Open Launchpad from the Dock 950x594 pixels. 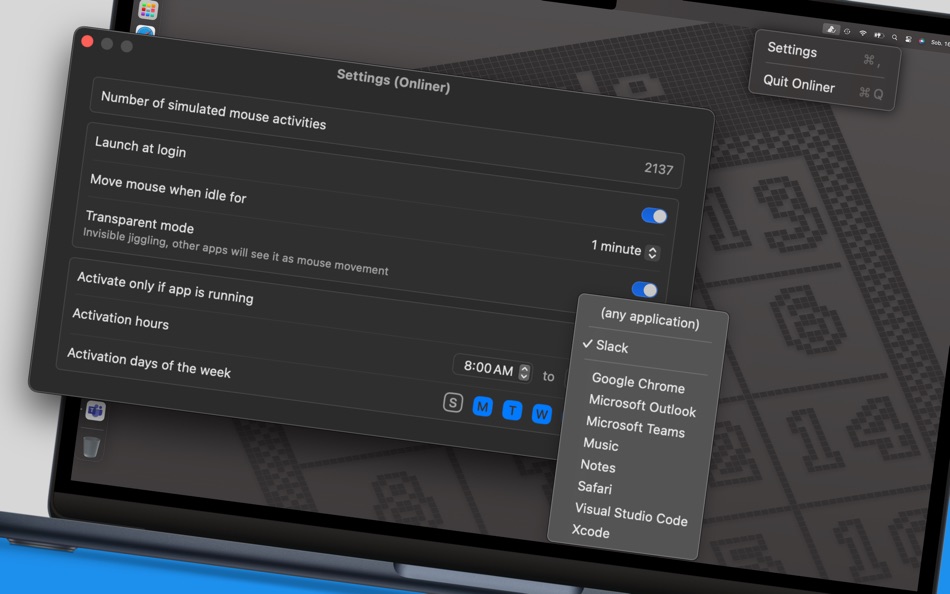(148, 10)
